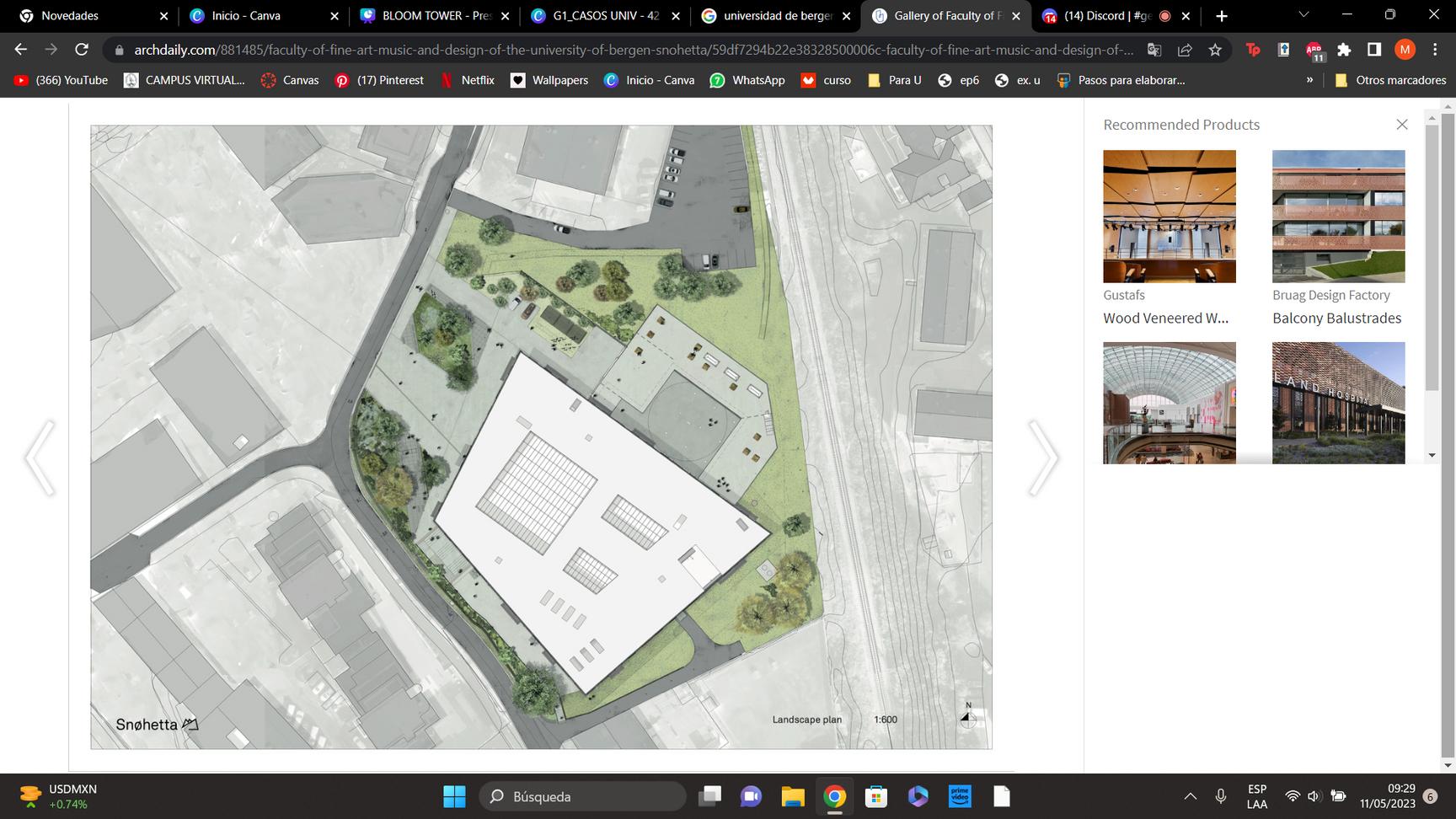Open the YouTube bookmark
This screenshot has height=819, width=1456.
pyautogui.click(x=61, y=80)
